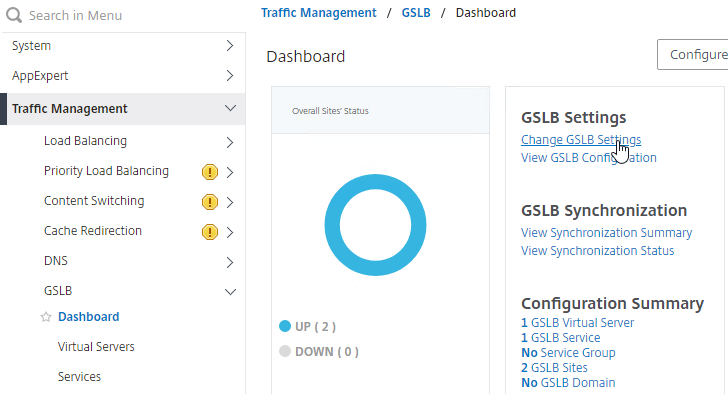Click the Cache Redirection warning icon
Screen dimensions: 728x394
pos(210,232)
